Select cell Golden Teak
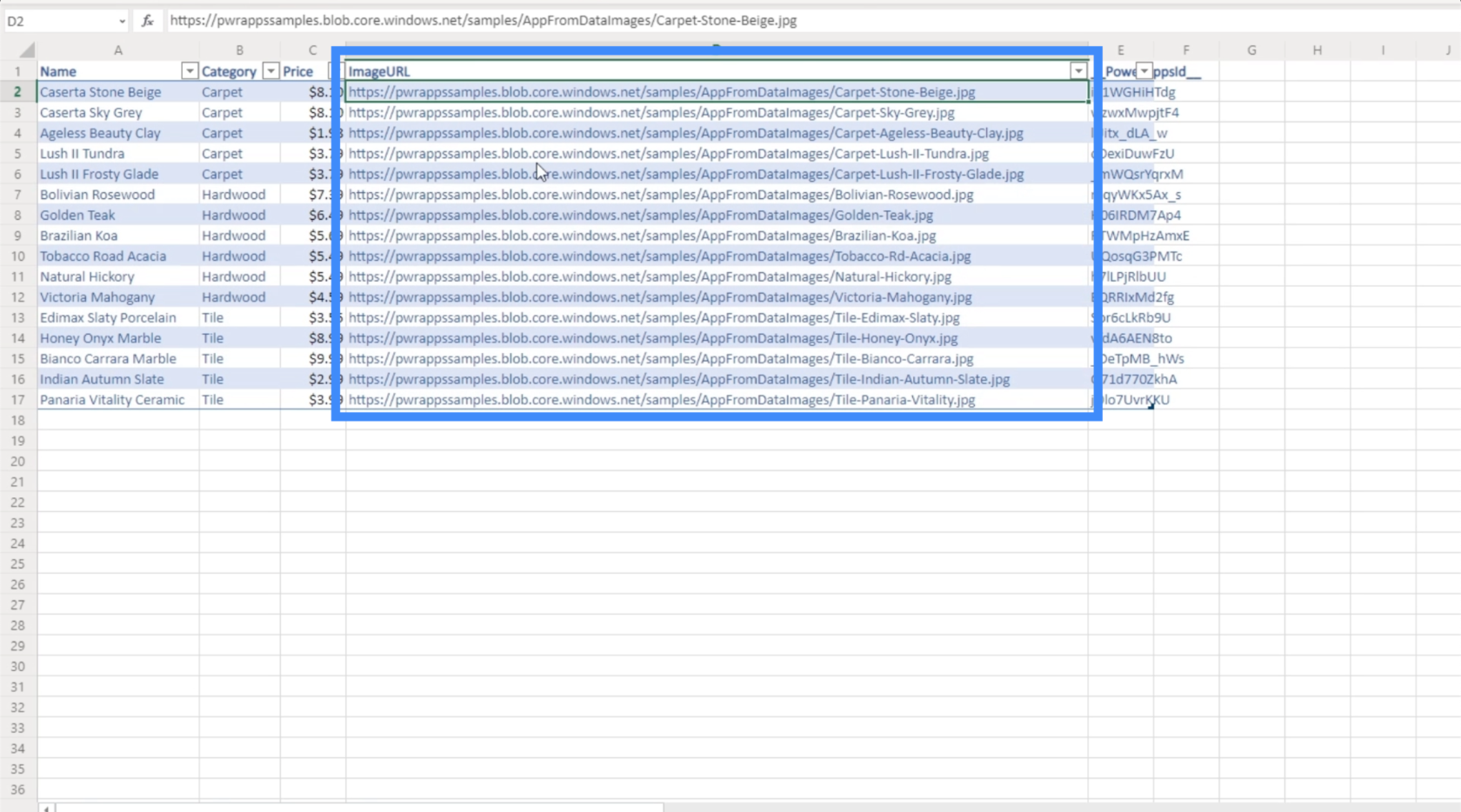 click(118, 216)
